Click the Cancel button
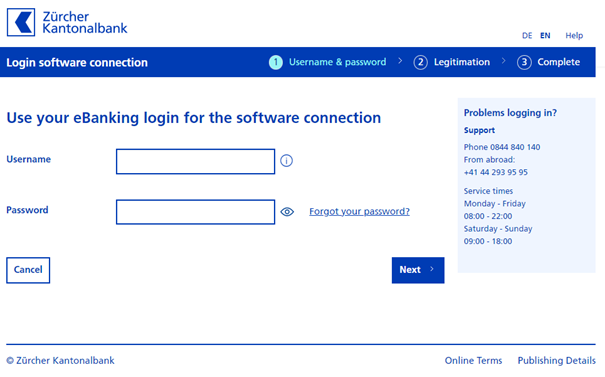The height and width of the screenshot is (377, 605). (28, 270)
